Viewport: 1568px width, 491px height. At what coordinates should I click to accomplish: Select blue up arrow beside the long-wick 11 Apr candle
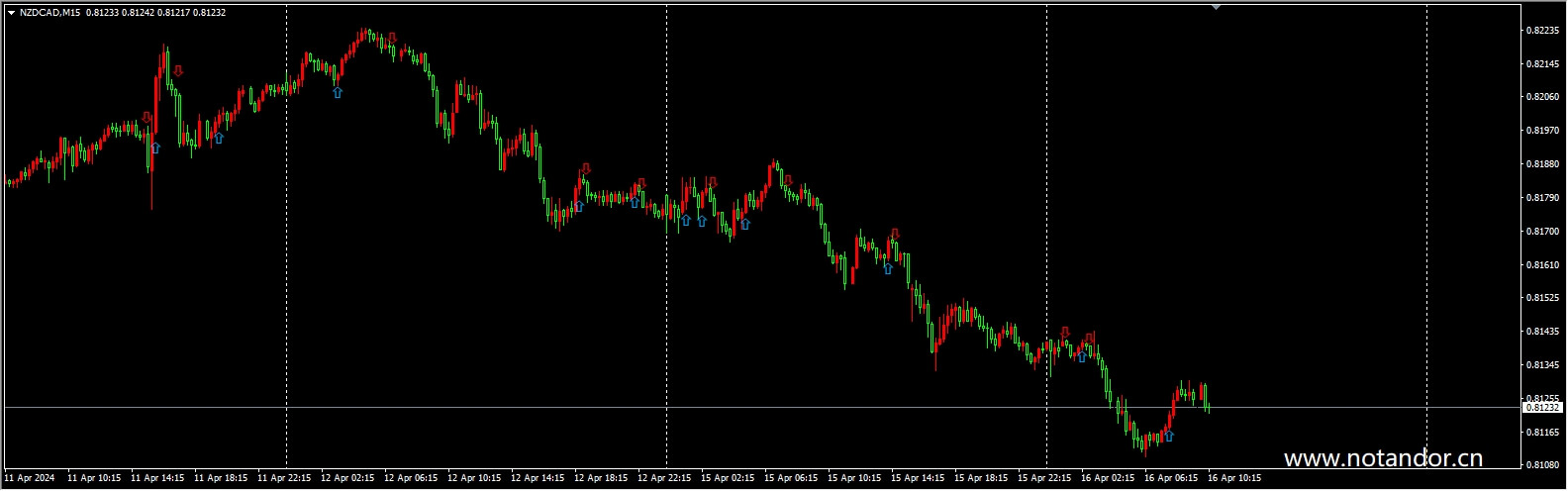pos(155,148)
